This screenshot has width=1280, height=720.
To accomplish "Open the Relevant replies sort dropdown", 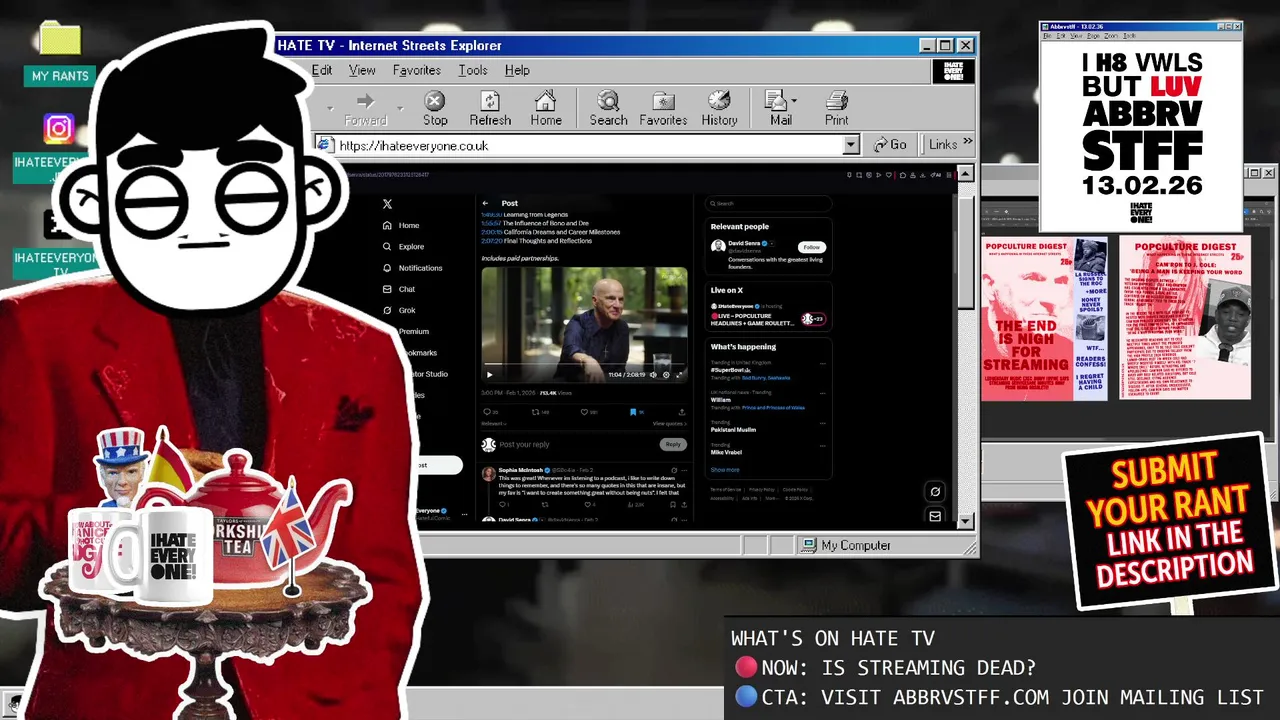I will coord(494,424).
